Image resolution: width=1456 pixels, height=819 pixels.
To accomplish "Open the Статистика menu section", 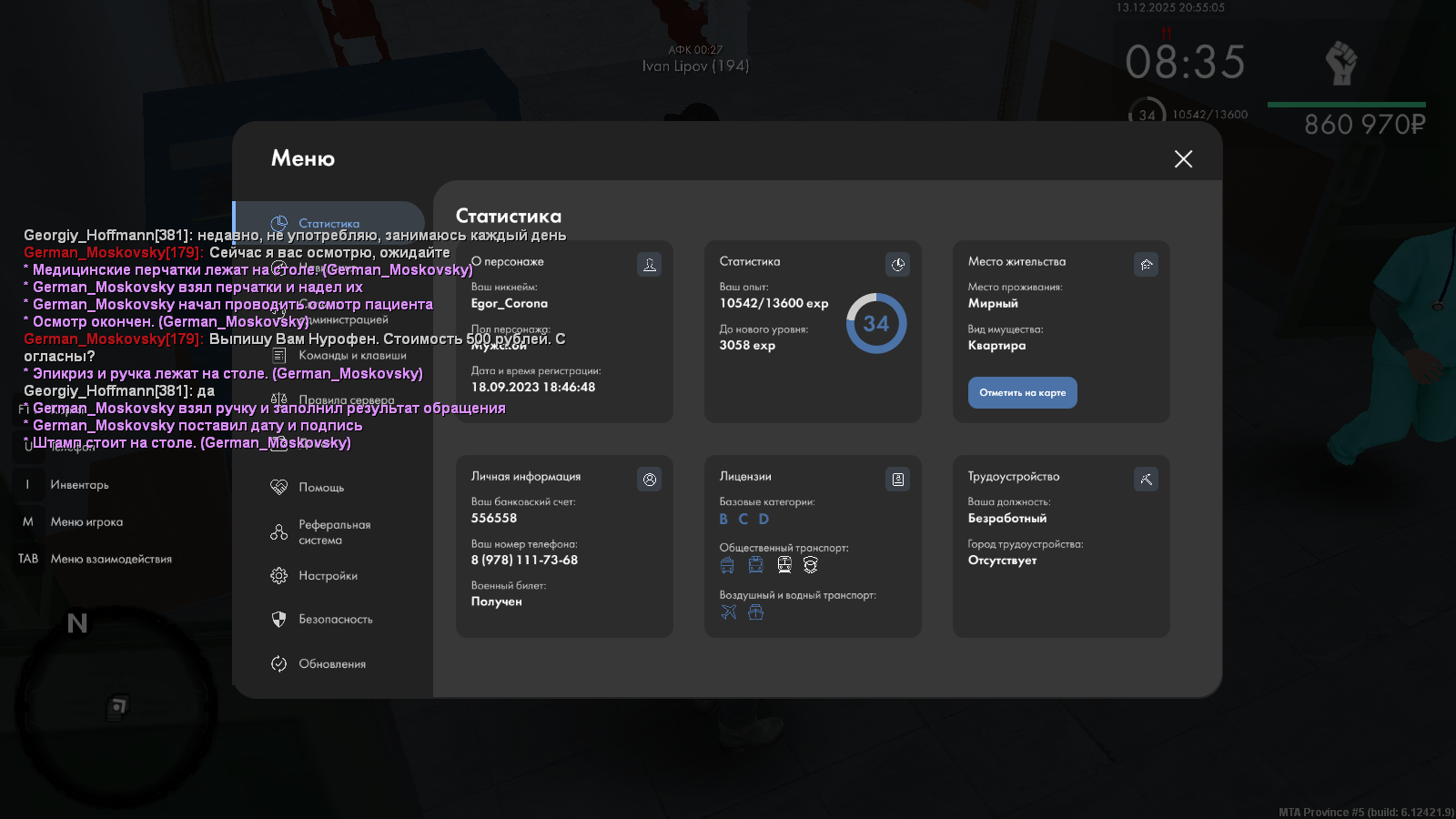I will [328, 223].
